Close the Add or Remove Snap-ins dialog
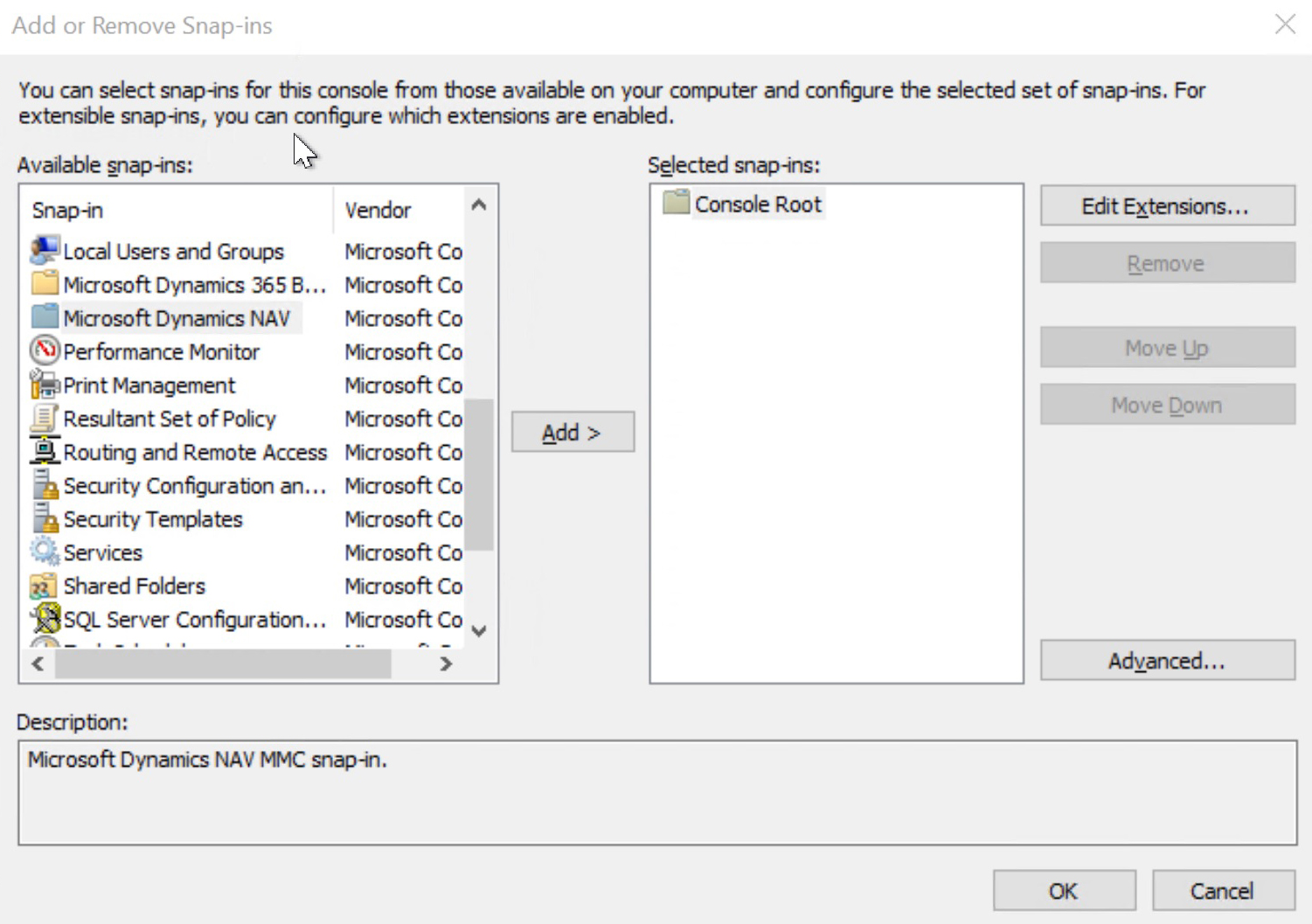The width and height of the screenshot is (1312, 924). tap(1285, 24)
